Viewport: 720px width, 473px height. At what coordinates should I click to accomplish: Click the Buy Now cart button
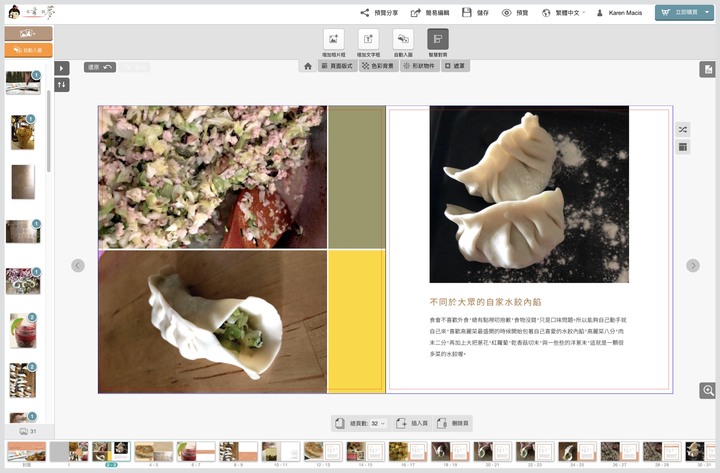tap(679, 13)
